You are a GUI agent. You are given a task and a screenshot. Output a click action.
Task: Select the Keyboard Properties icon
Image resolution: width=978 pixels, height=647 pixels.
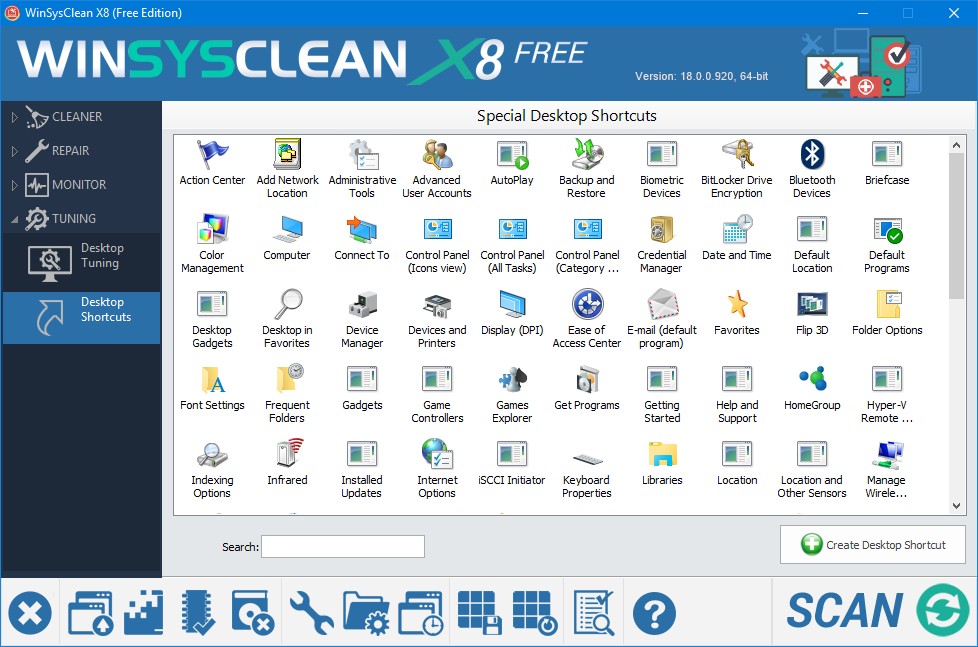(x=587, y=460)
